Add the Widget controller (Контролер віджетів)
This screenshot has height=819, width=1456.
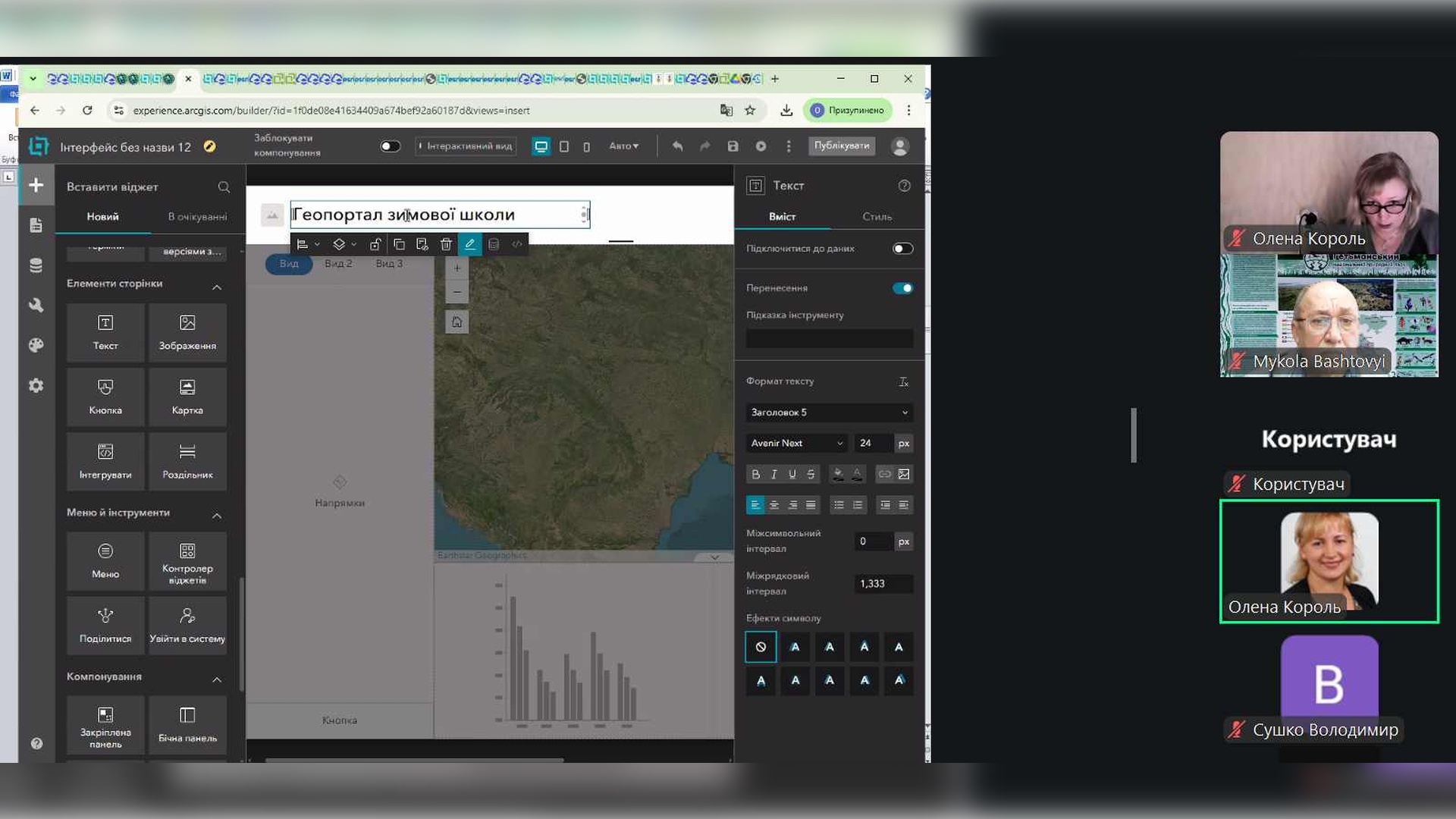[187, 562]
